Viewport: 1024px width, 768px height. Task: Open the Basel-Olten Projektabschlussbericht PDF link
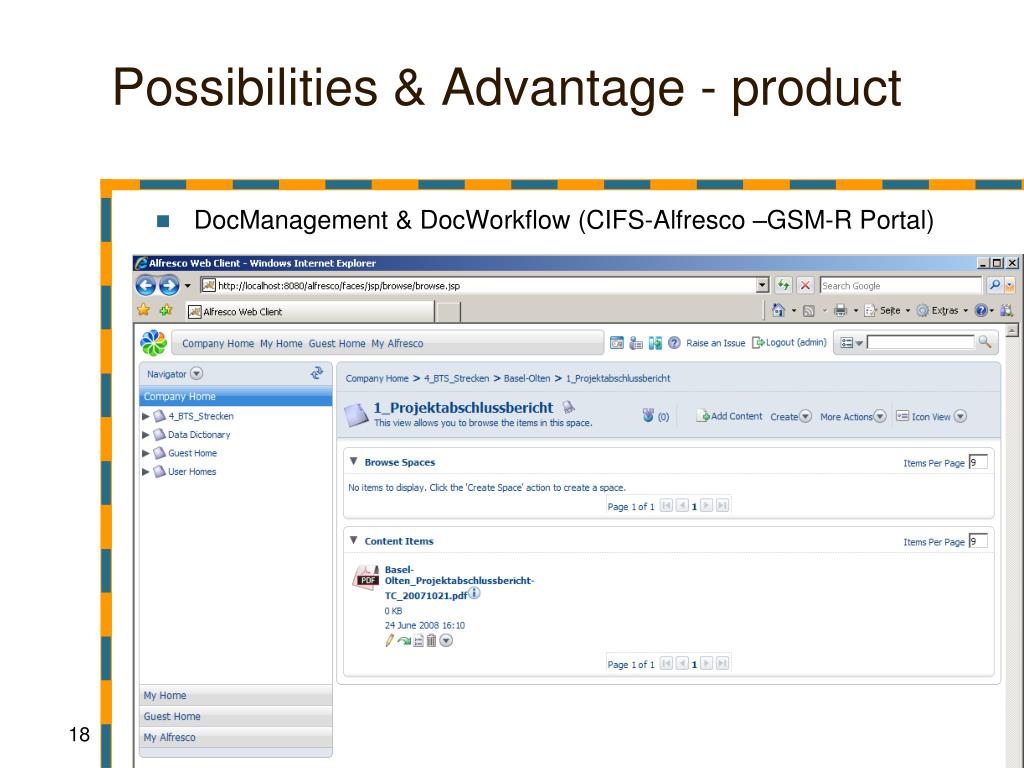pyautogui.click(x=459, y=583)
